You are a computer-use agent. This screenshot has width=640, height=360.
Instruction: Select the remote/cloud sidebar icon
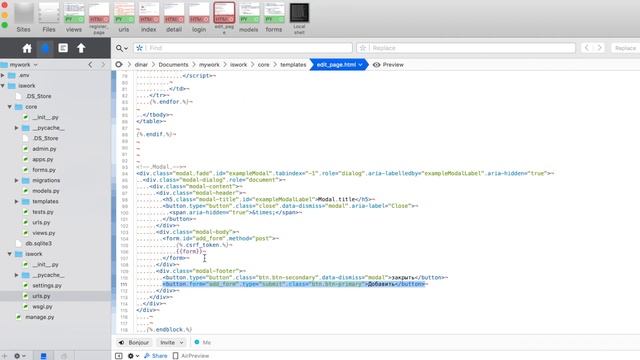coord(45,48)
